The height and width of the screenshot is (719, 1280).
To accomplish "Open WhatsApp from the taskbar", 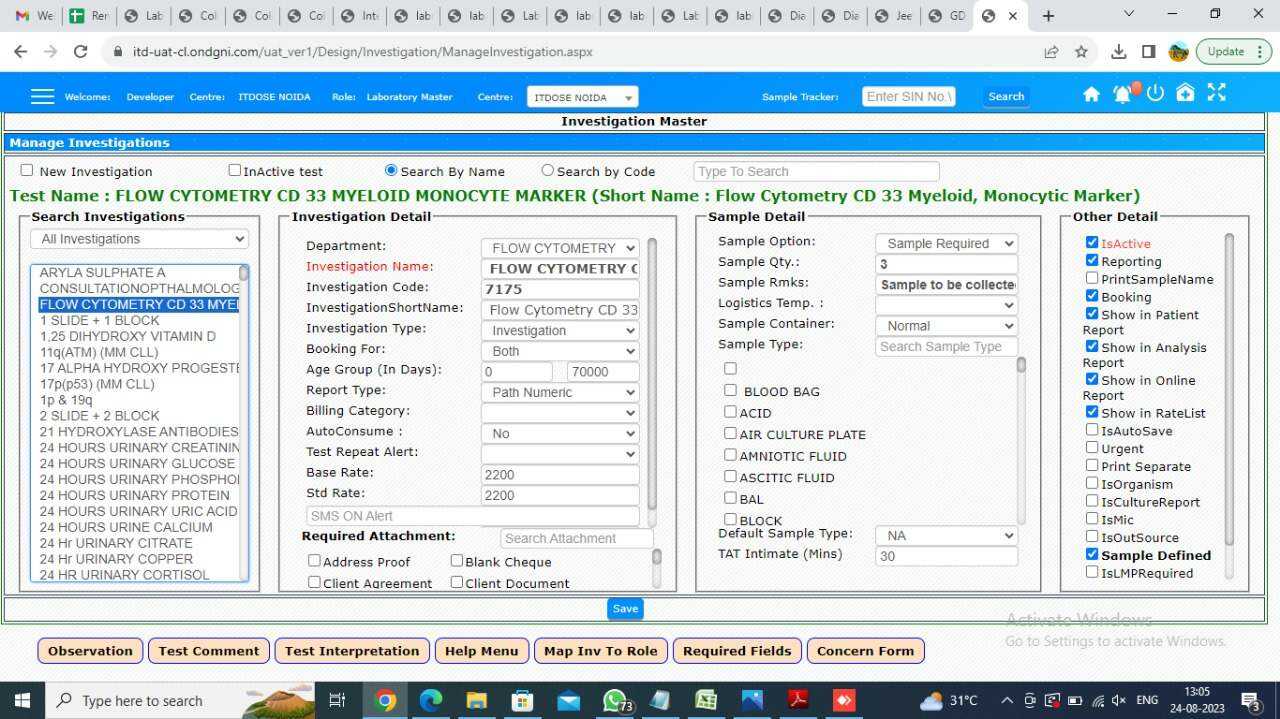I will pyautogui.click(x=614, y=700).
